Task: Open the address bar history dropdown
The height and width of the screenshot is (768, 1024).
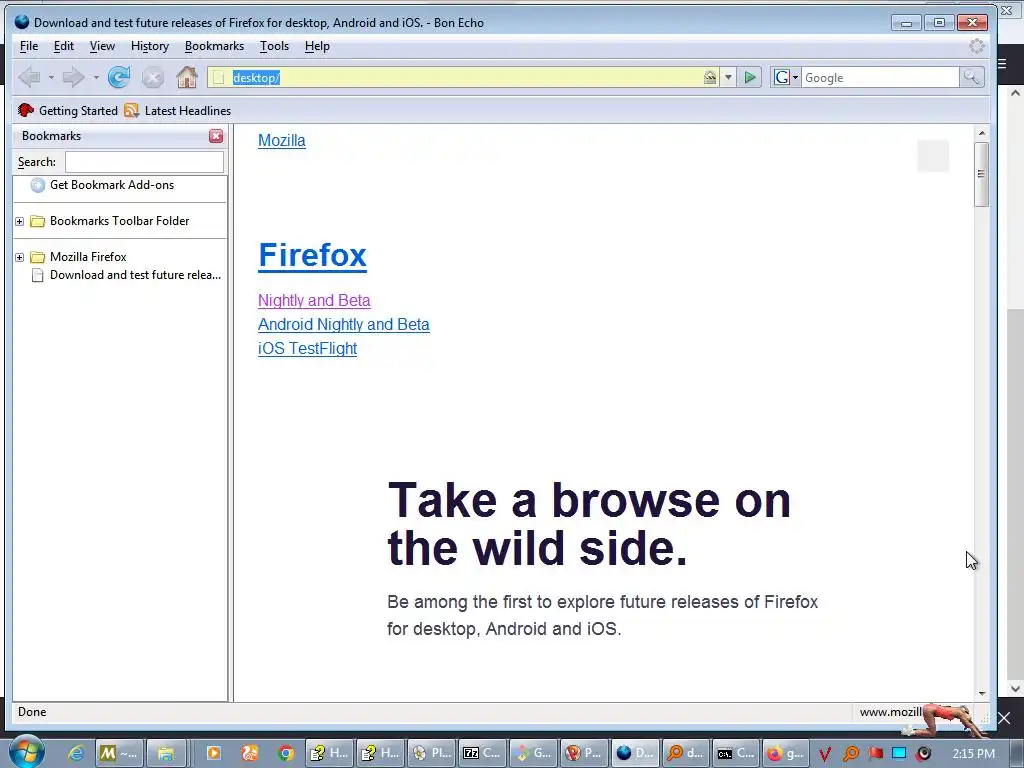Action: click(728, 78)
